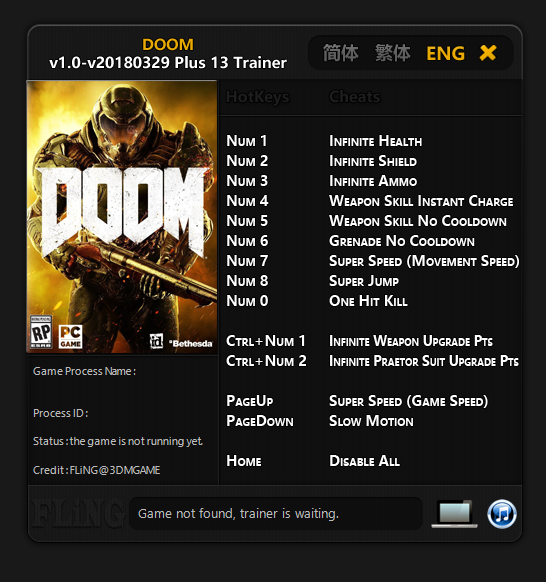Click the Cheats column header
546x582 pixels.
click(354, 97)
